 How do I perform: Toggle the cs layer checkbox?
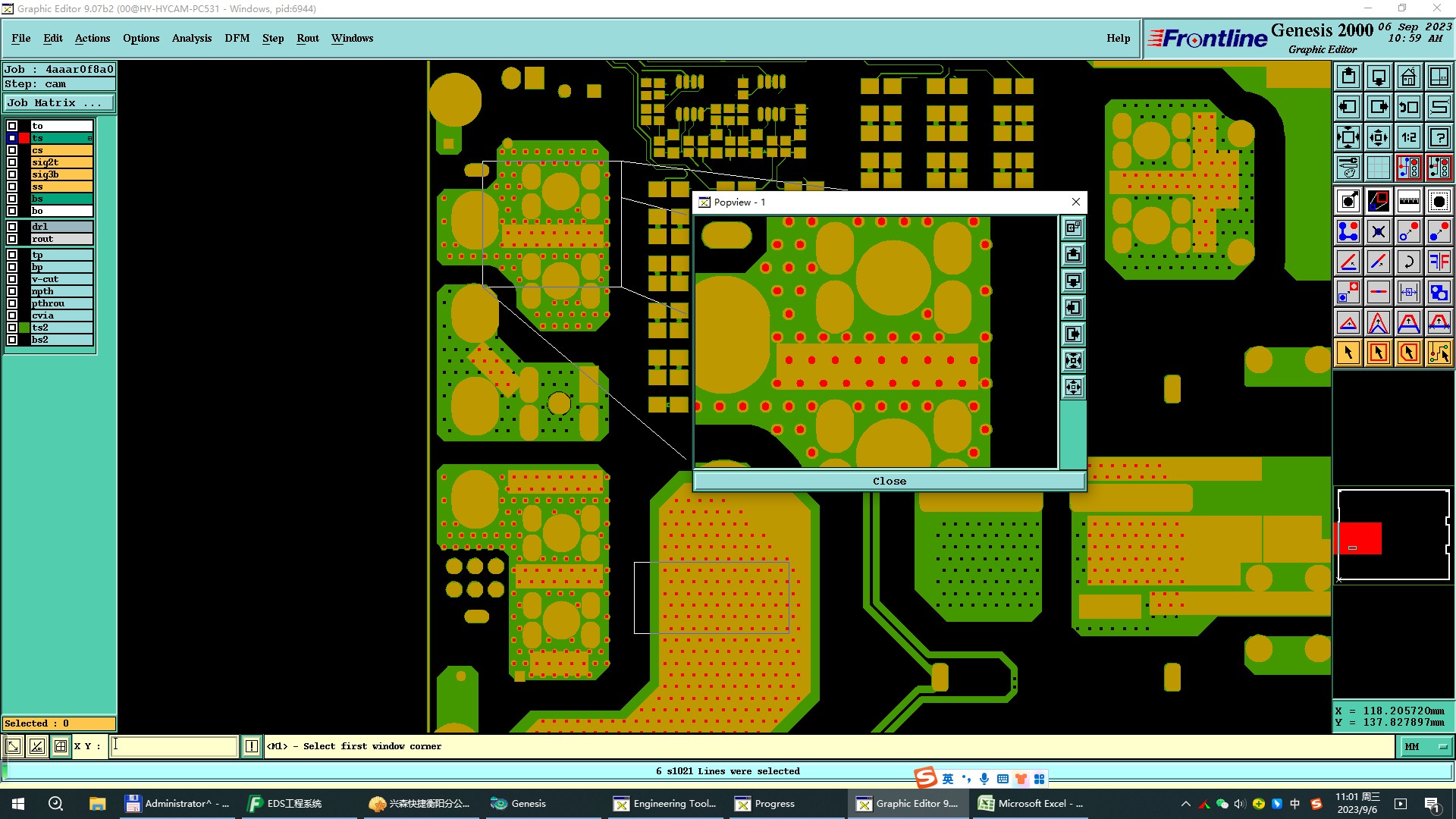(12, 150)
